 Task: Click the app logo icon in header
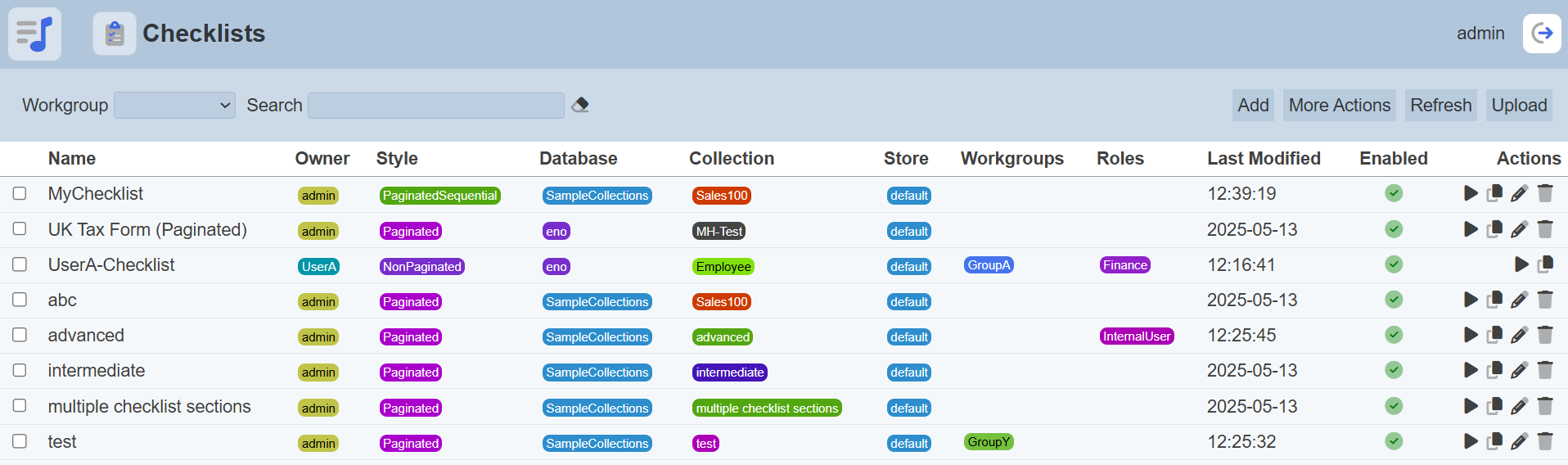(34, 34)
